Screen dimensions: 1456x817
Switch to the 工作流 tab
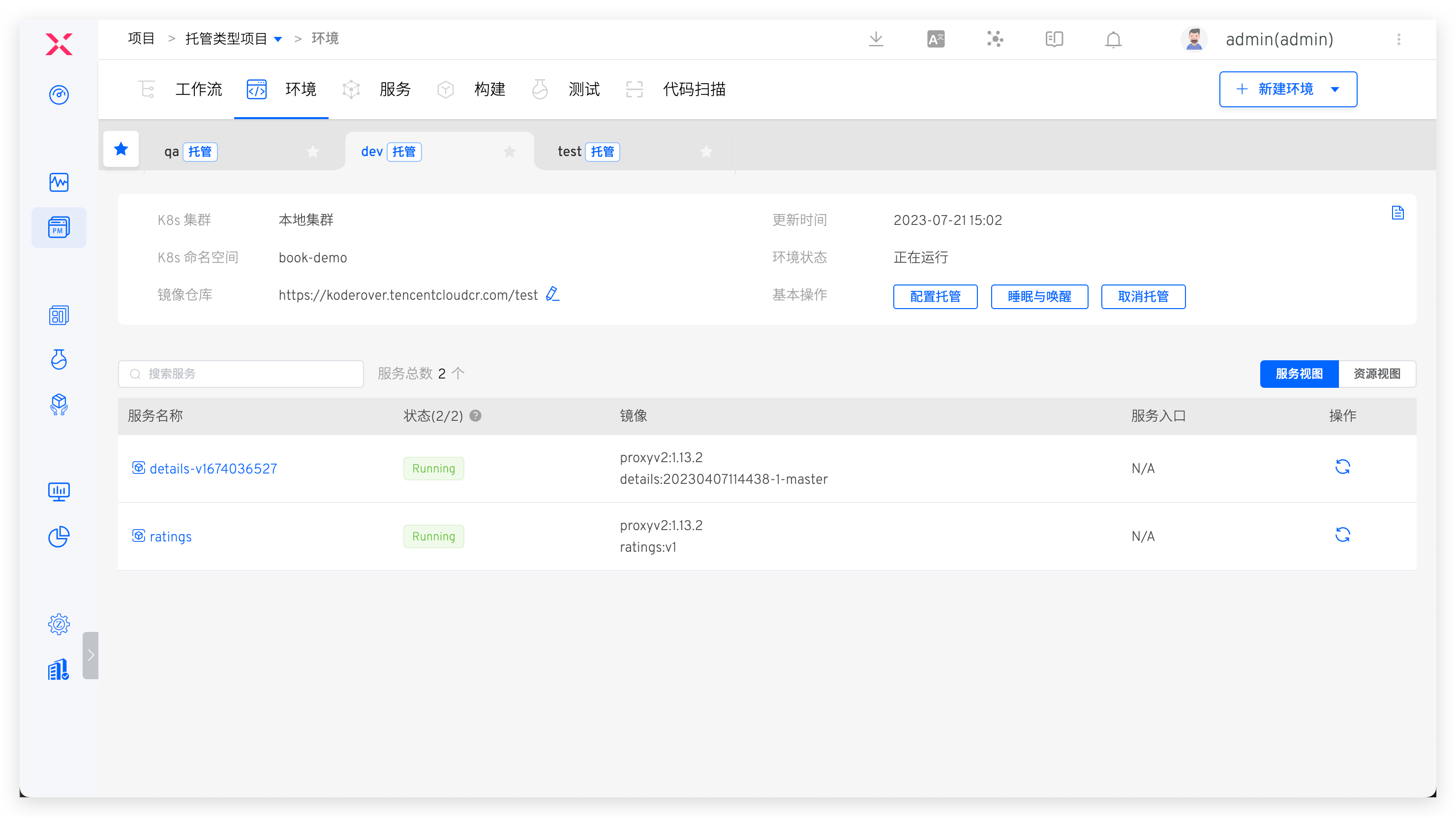click(198, 90)
